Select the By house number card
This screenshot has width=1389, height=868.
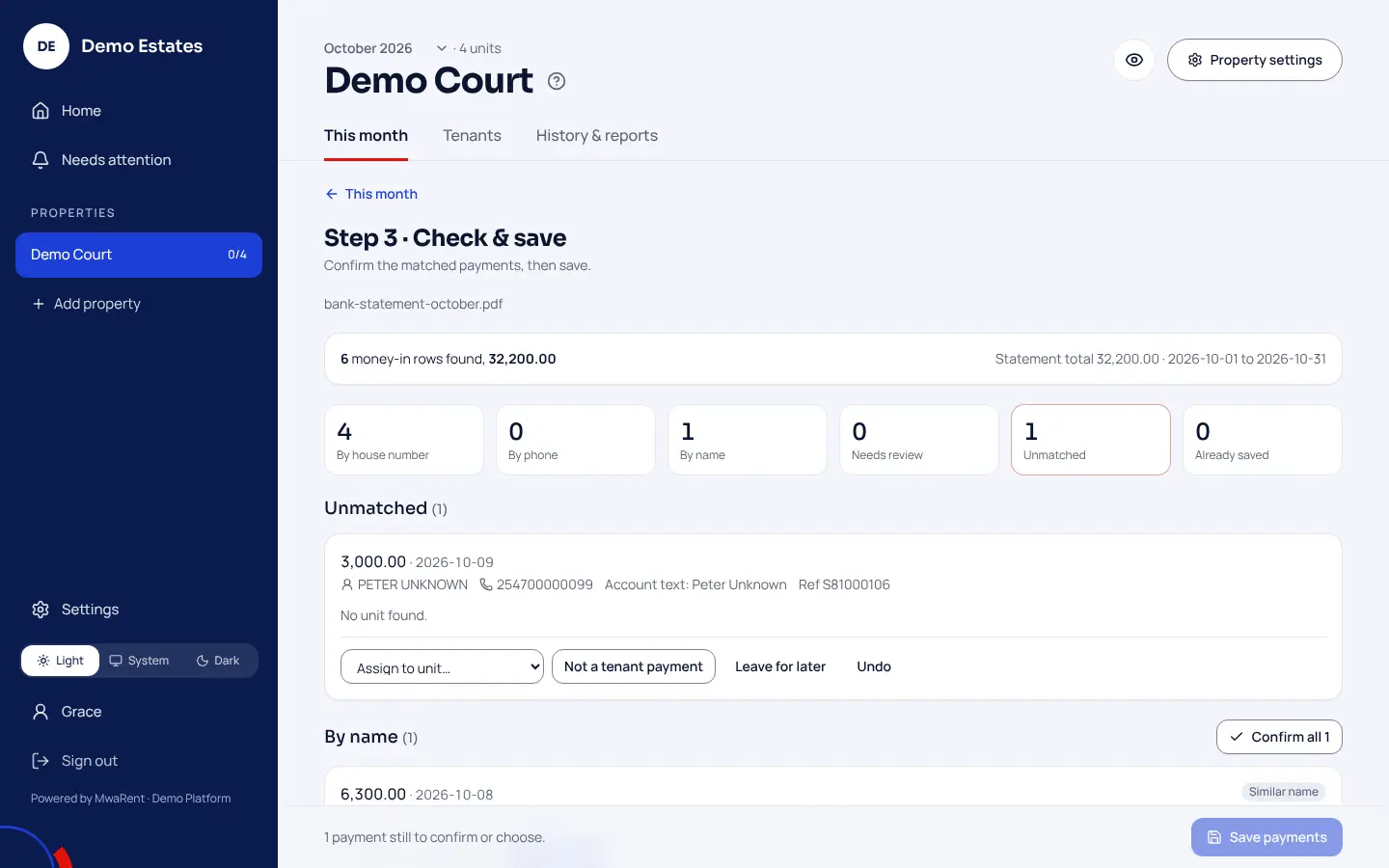click(404, 440)
